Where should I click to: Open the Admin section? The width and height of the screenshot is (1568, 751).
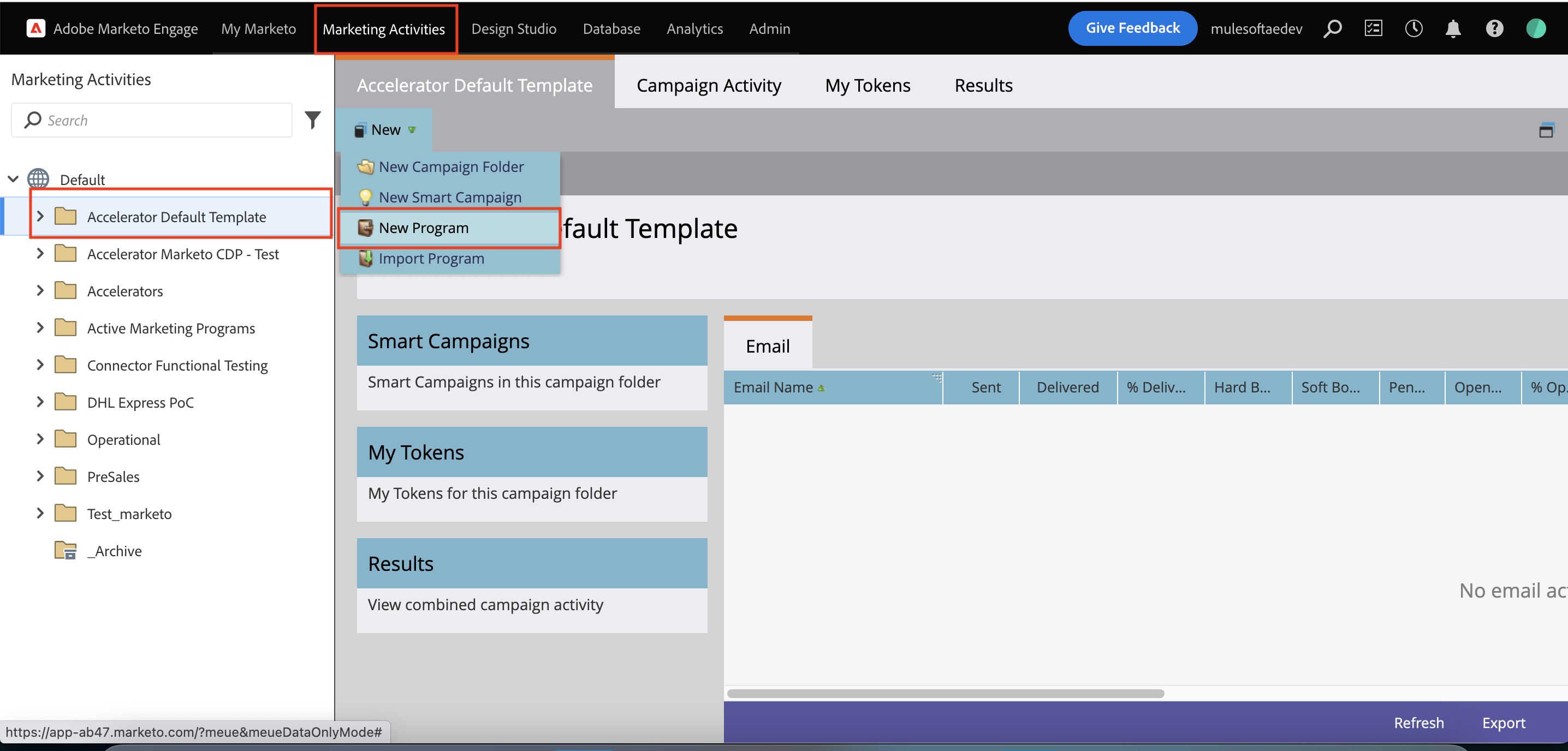769,28
